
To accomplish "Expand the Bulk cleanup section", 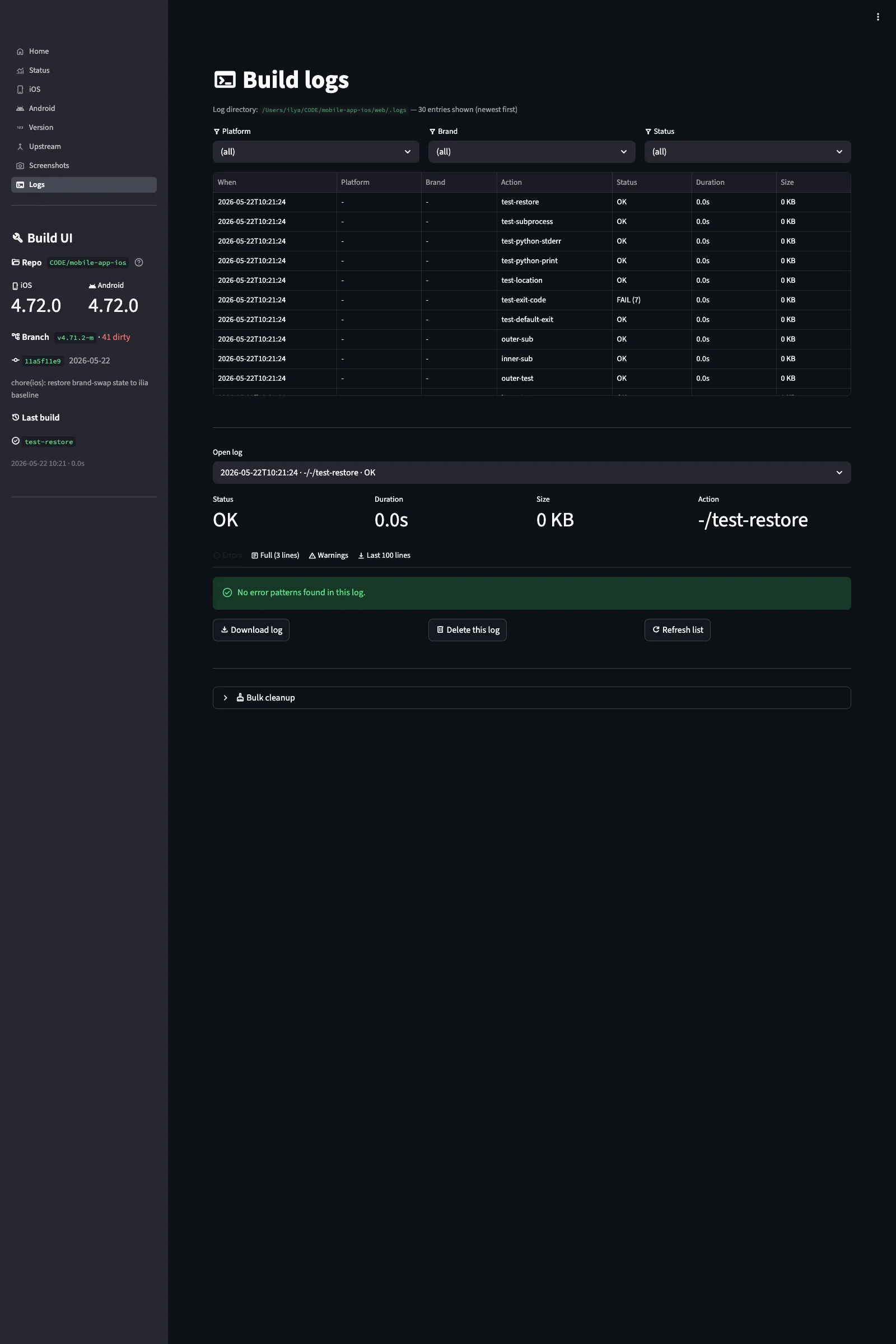I will [x=532, y=698].
